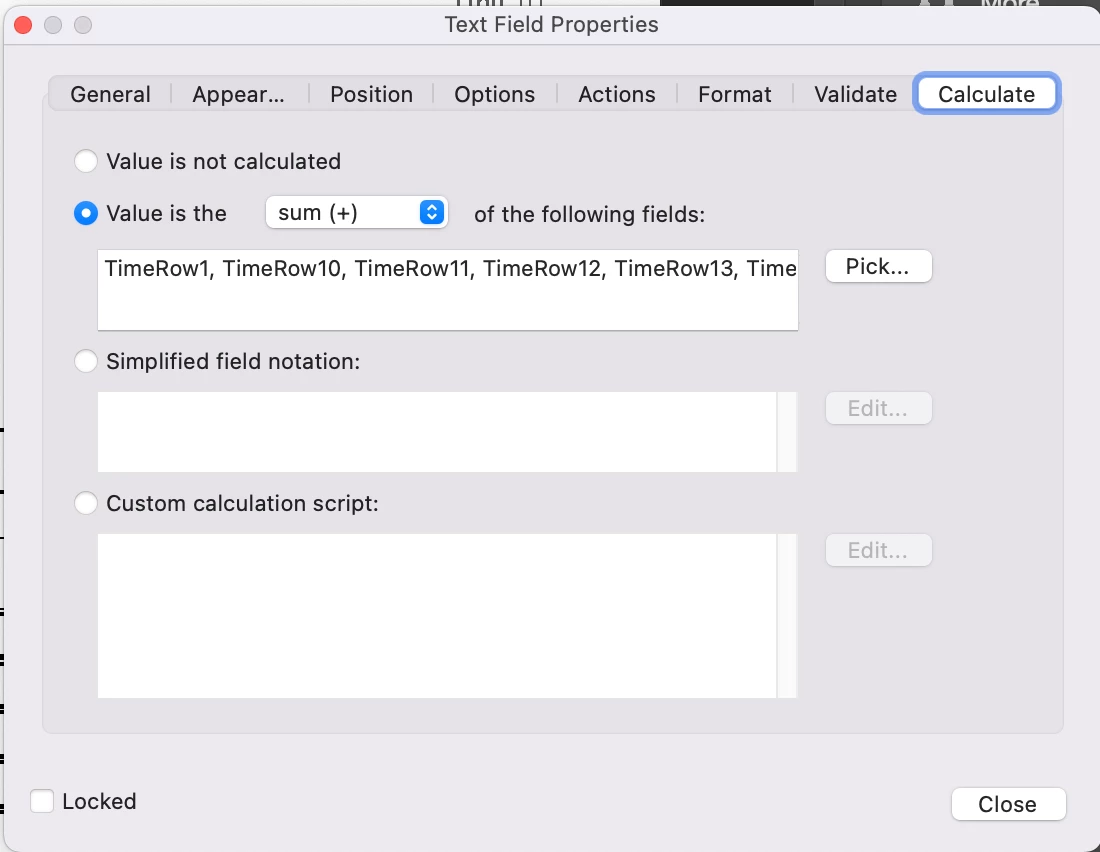Select the Value is the radio button
Viewport: 1100px width, 852px height.
tap(86, 213)
